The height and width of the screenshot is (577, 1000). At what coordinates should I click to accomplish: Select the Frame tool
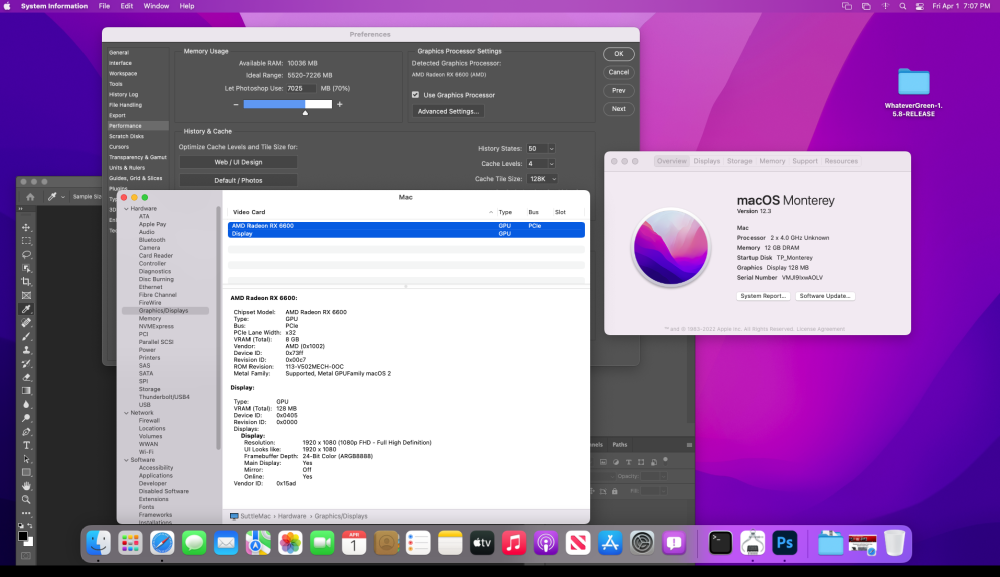click(x=26, y=295)
